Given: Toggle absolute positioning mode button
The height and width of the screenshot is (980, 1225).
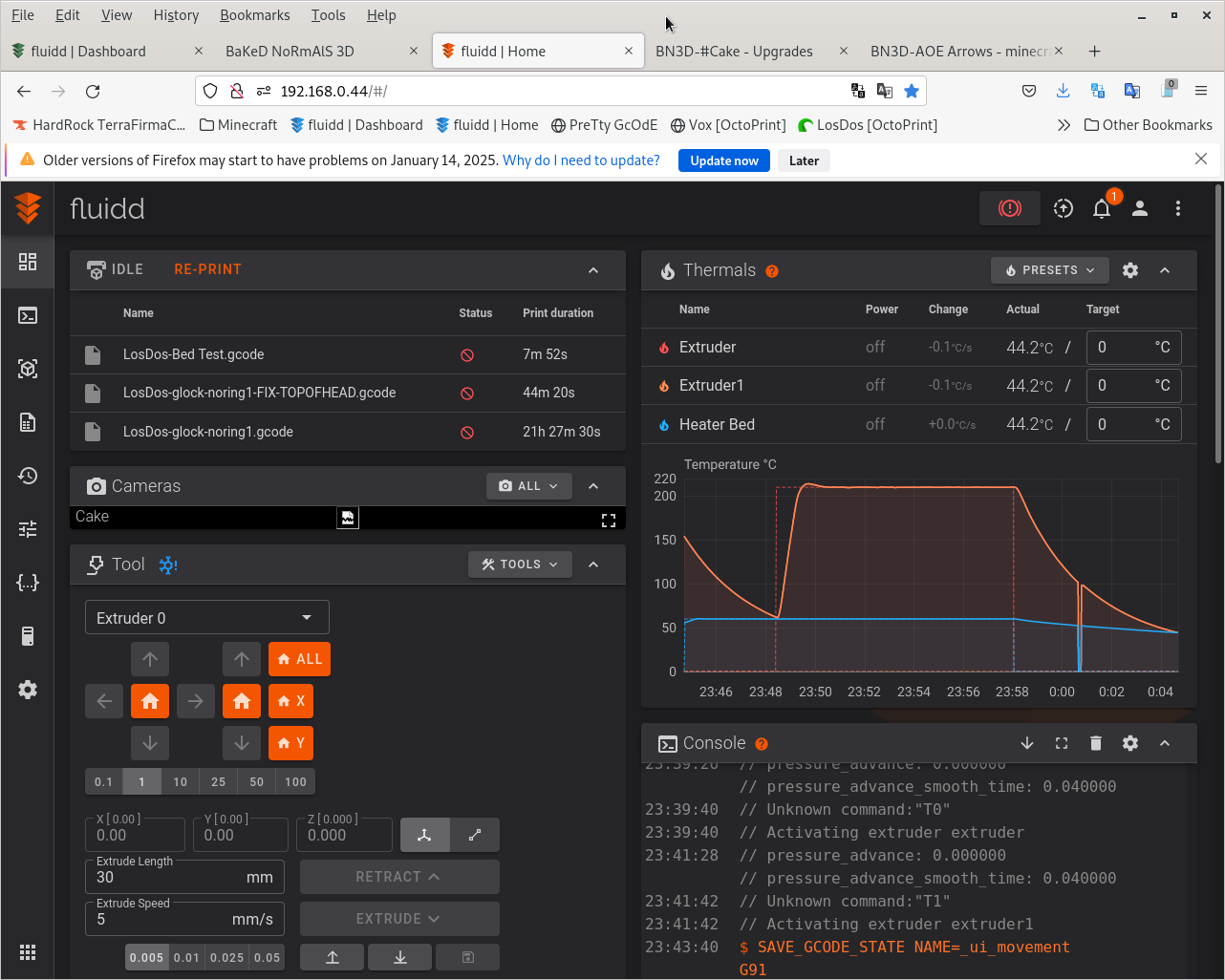Looking at the screenshot, I should pos(425,835).
